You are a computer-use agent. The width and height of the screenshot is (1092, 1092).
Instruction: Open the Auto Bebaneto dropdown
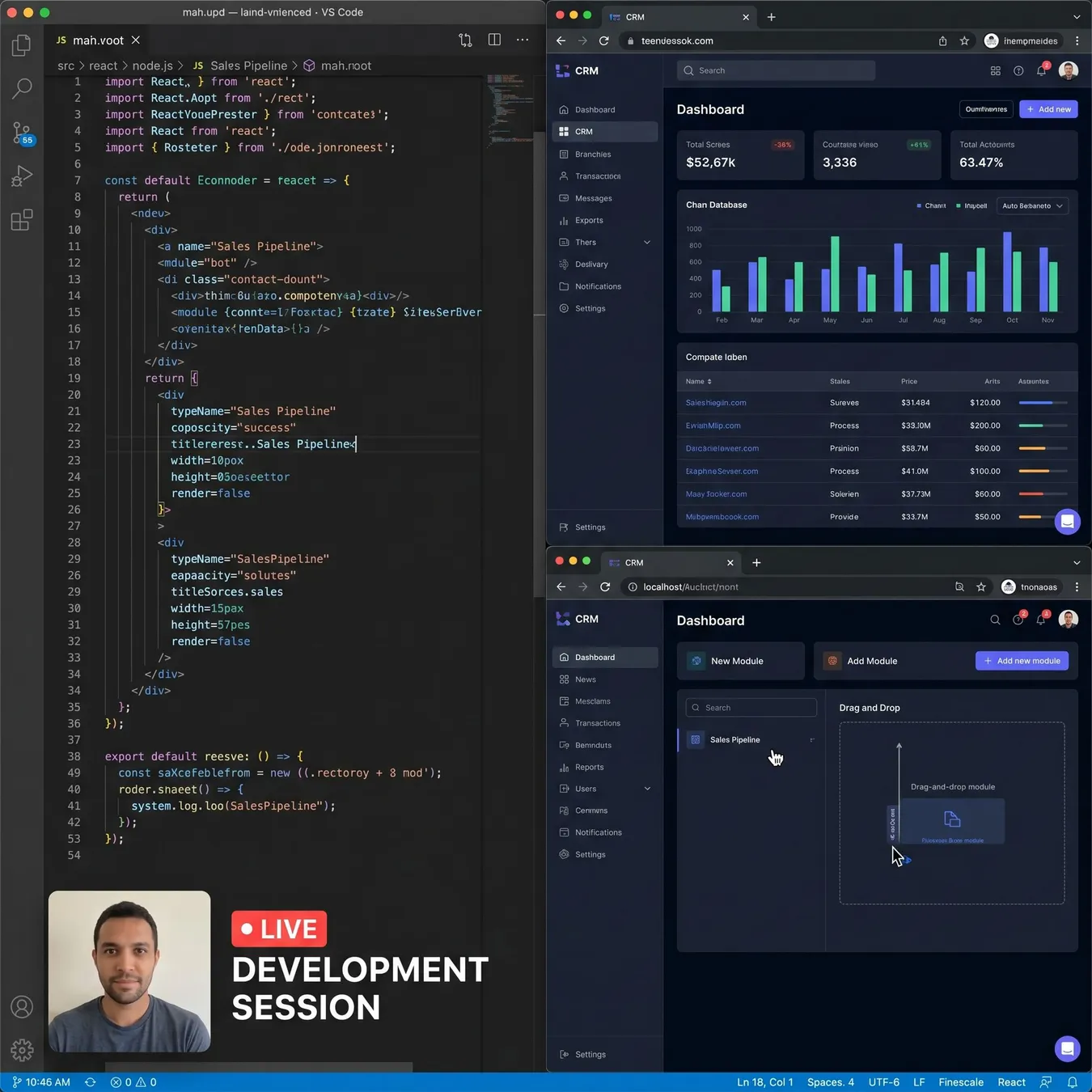coord(1032,206)
